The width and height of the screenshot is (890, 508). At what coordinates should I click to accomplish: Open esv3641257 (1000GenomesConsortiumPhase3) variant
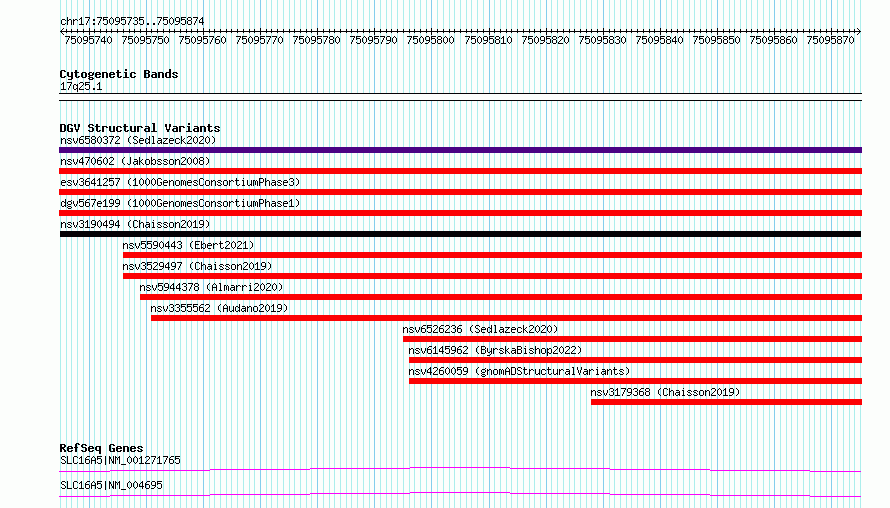(180, 182)
